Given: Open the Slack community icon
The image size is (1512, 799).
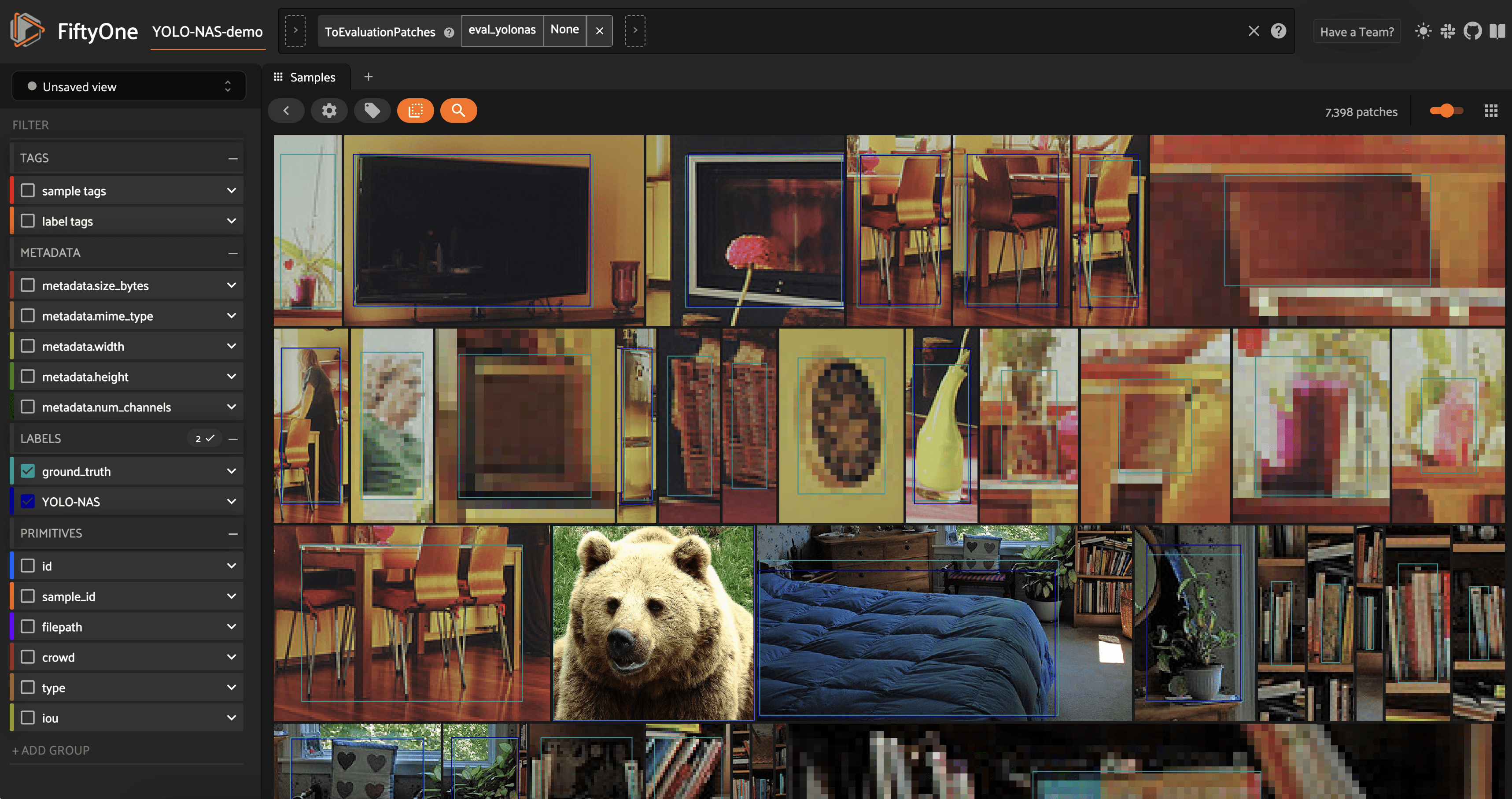Looking at the screenshot, I should pyautogui.click(x=1447, y=31).
